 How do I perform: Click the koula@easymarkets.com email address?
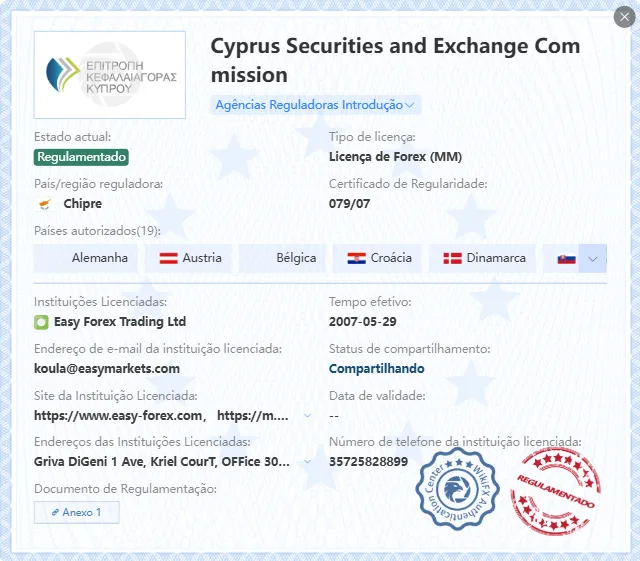click(x=107, y=369)
